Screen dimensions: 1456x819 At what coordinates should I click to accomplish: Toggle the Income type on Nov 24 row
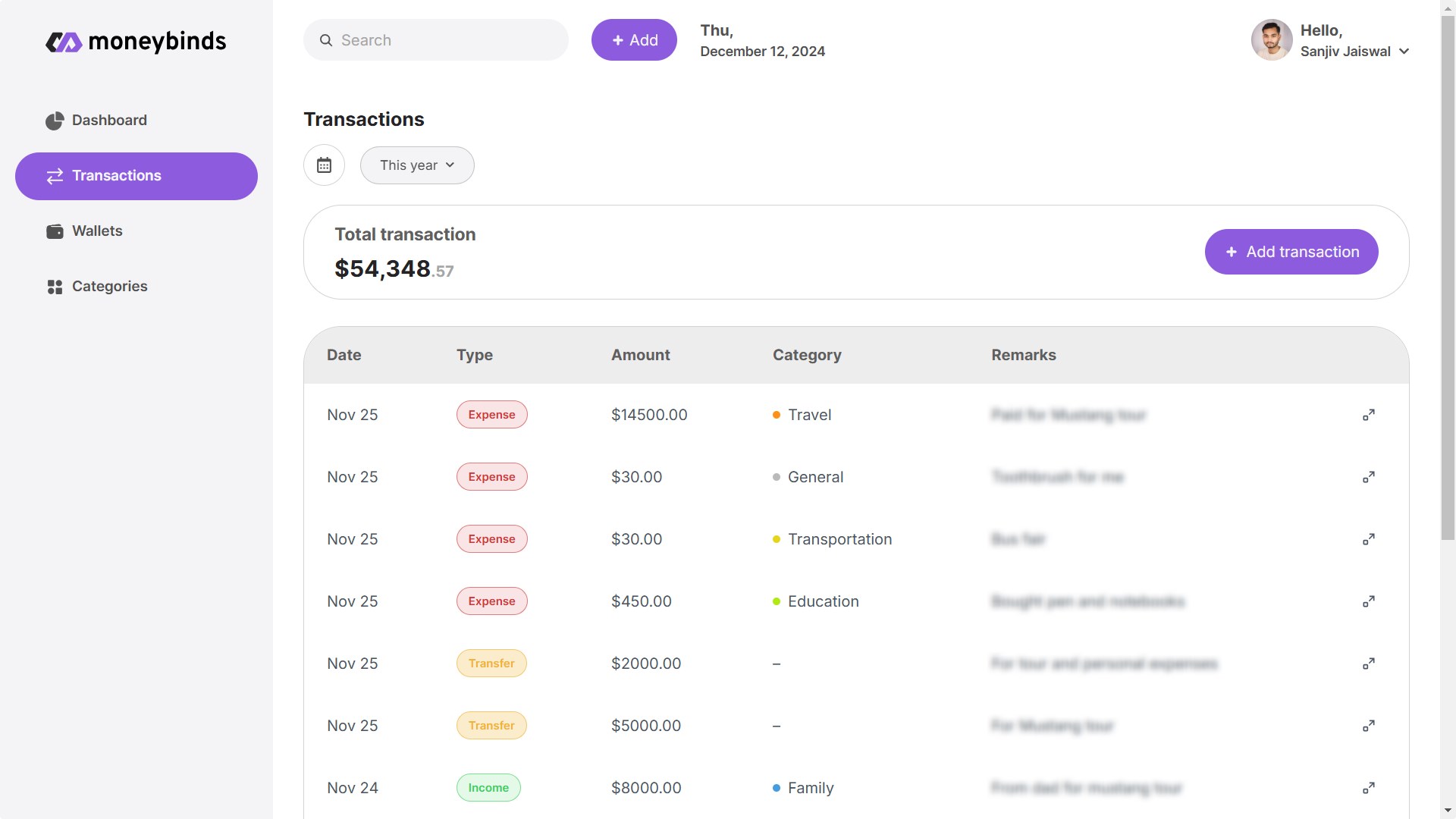[x=489, y=787]
